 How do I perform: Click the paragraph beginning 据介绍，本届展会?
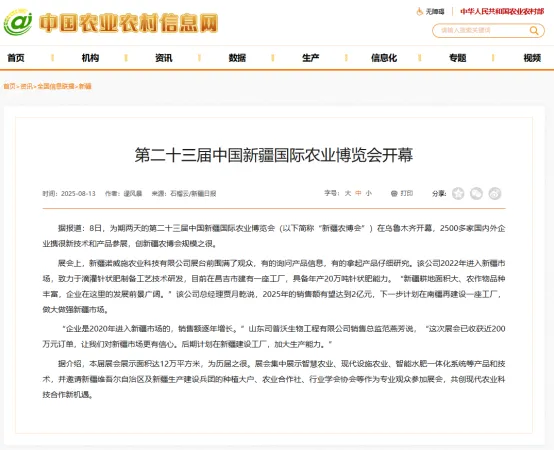point(274,379)
